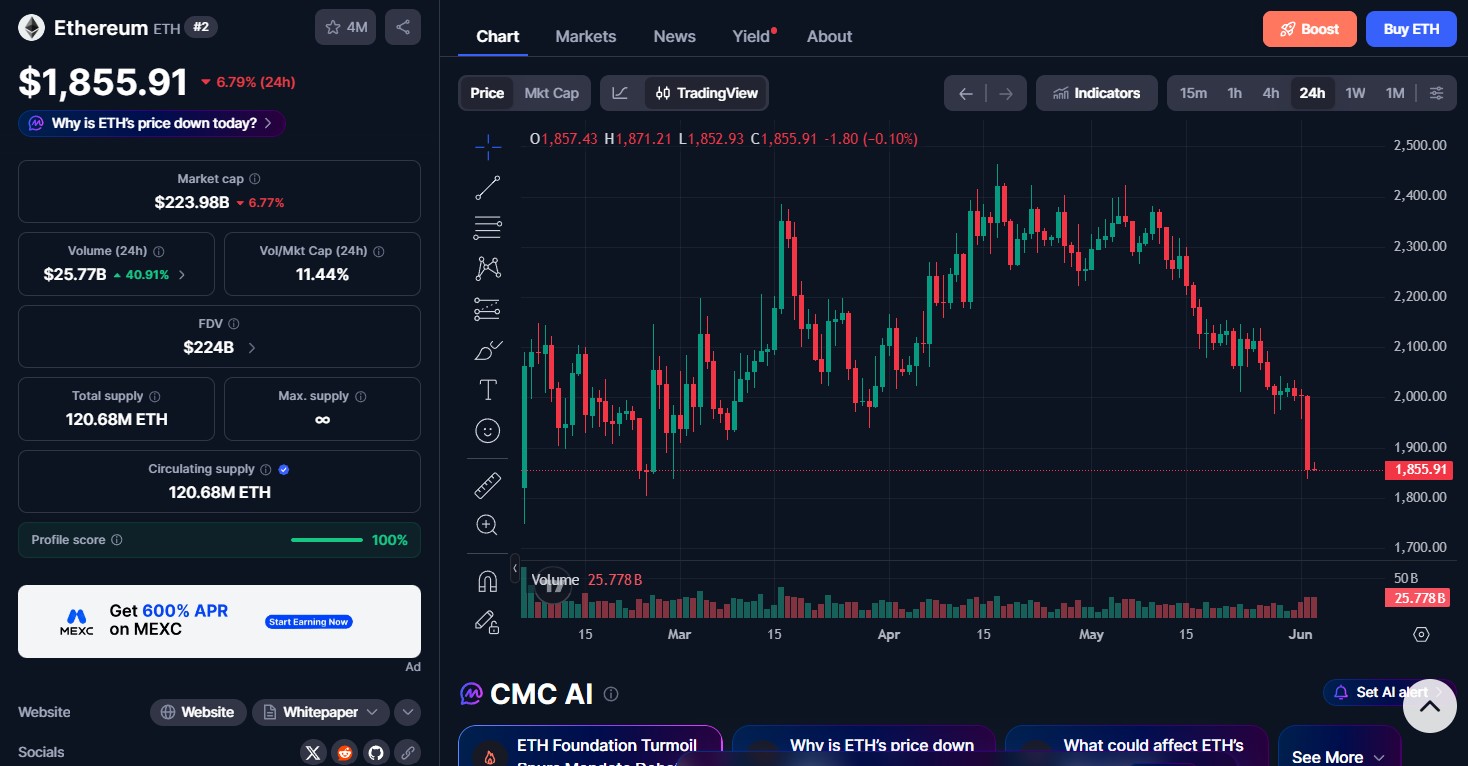
Task: Redo chart action with right arrow
Action: (x=1006, y=93)
